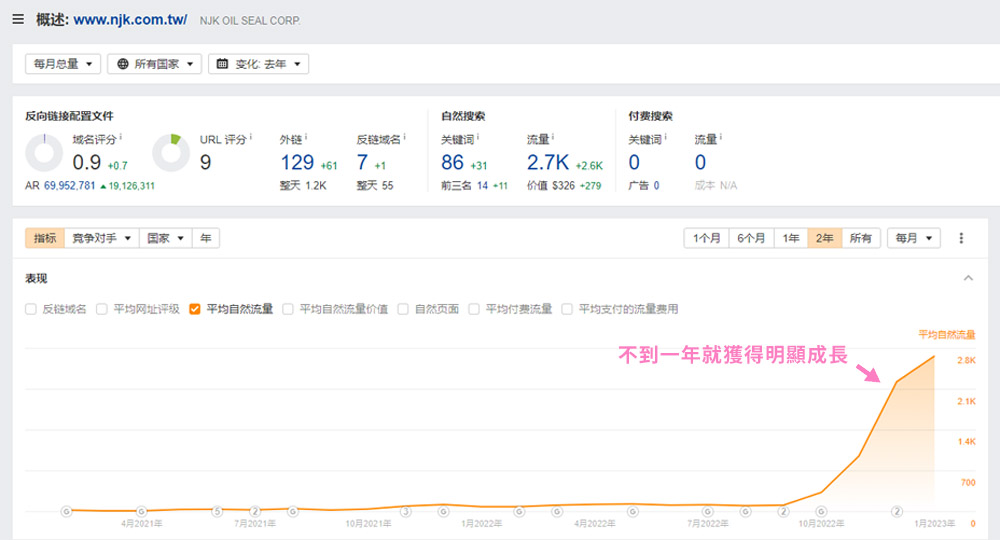
Task: Open the 129 外链 count link
Action: (x=297, y=163)
